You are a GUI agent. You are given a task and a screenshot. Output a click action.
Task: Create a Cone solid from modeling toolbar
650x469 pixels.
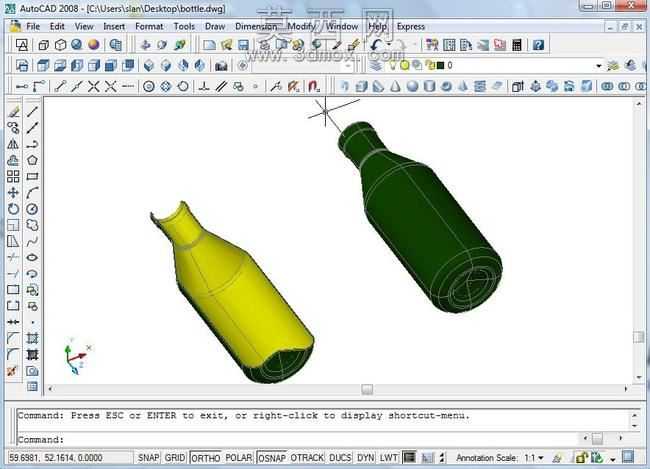(x=395, y=86)
